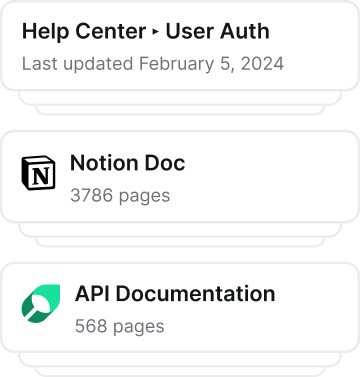Expand the stacked card directly beneath Notion Doc card
Image resolution: width=360 pixels, height=377 pixels.
[180, 230]
